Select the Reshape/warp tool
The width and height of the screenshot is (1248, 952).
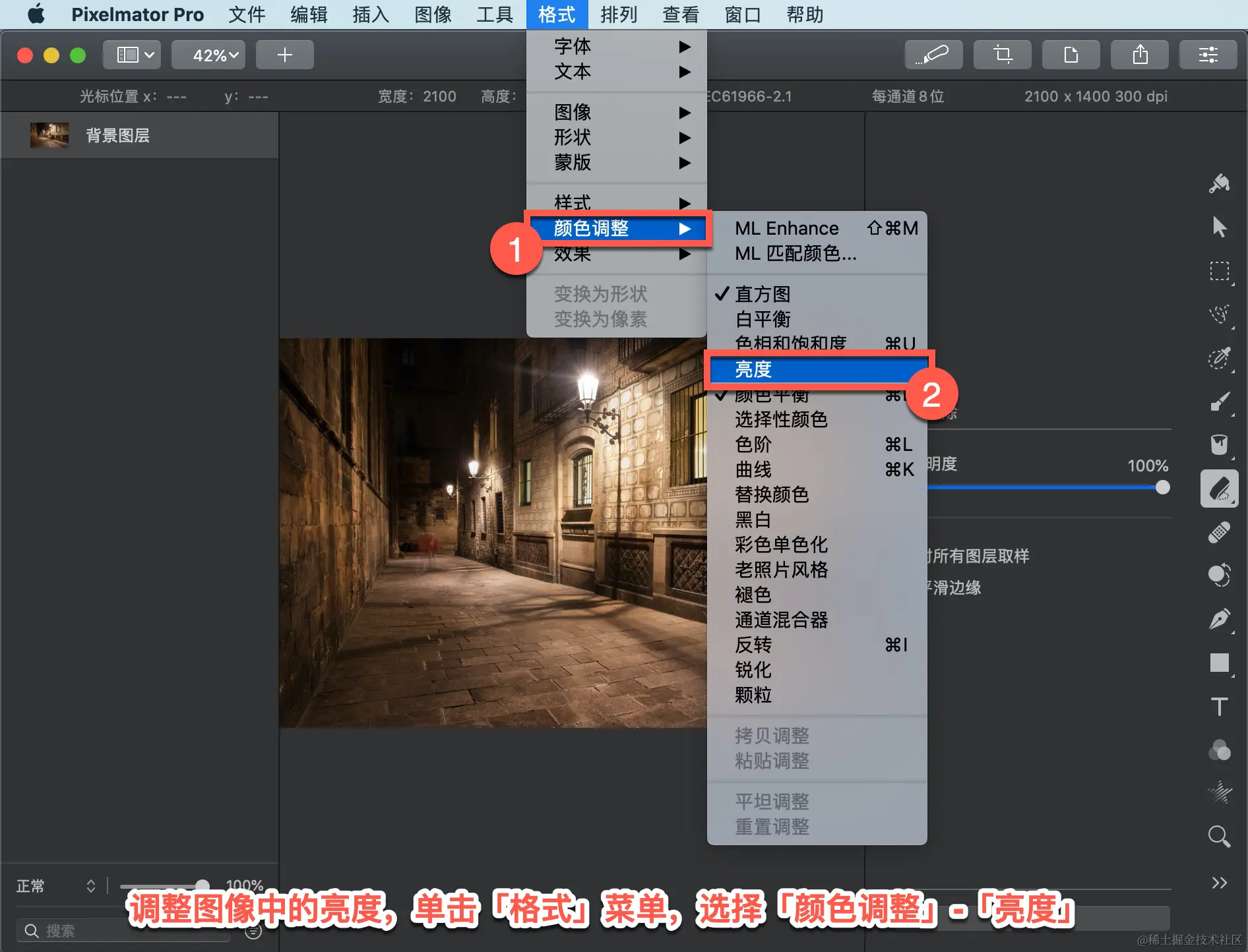coord(1219,576)
